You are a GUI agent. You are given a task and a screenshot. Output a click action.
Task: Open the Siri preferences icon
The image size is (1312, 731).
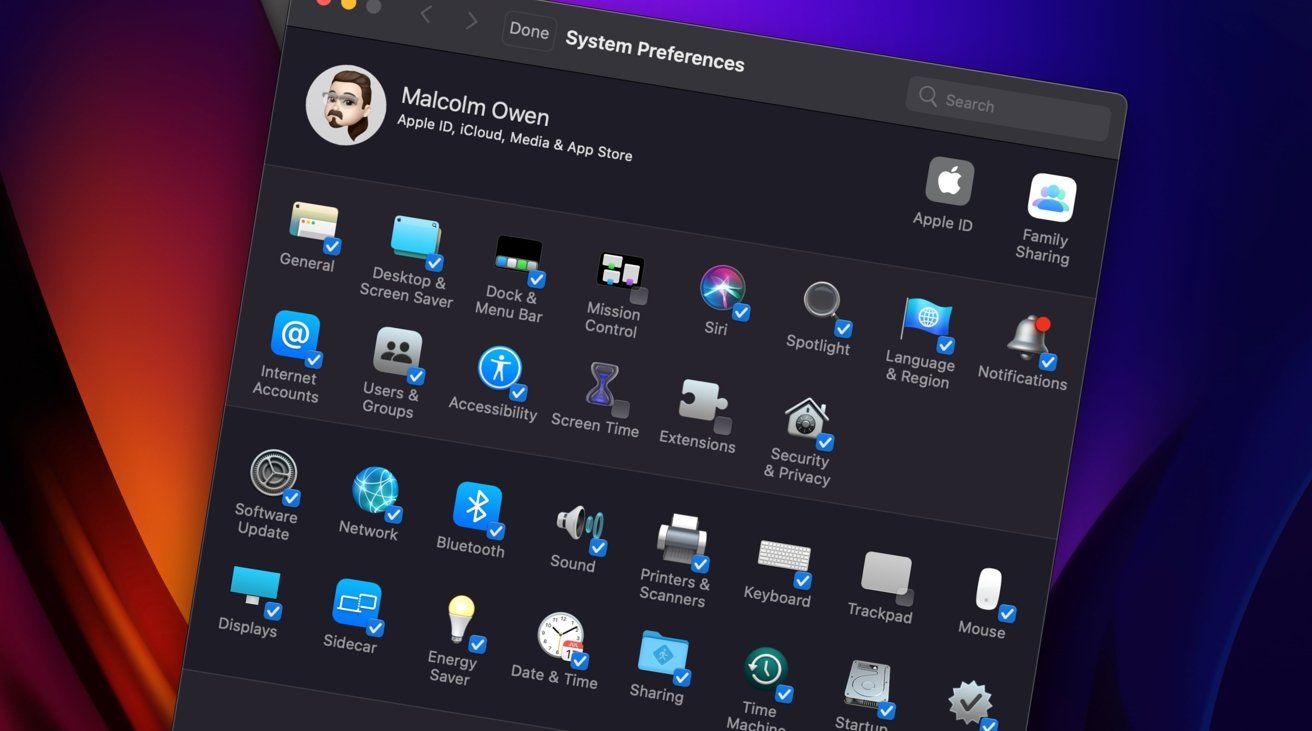[722, 290]
